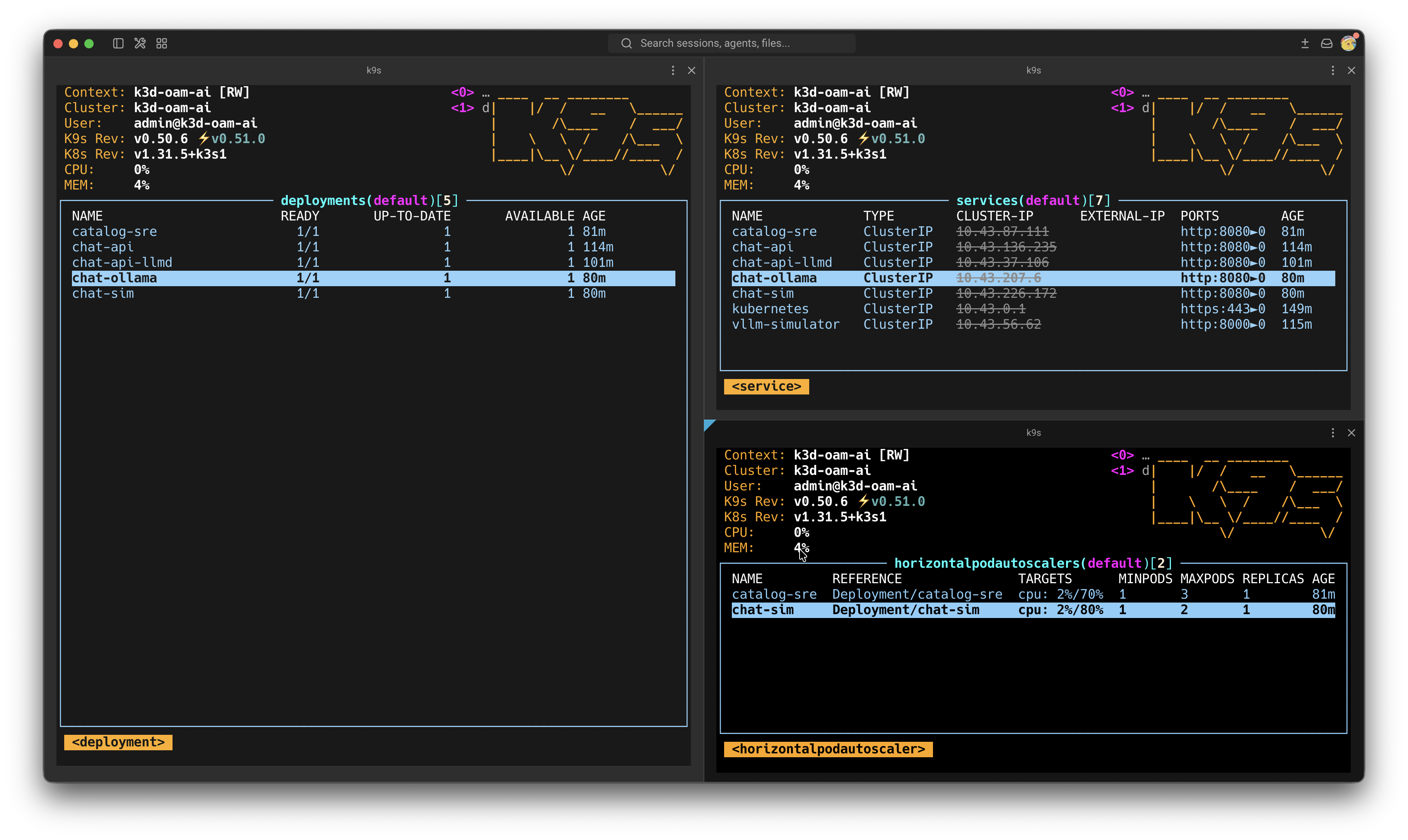Click the plus-minus icon at top right

coord(1305,44)
